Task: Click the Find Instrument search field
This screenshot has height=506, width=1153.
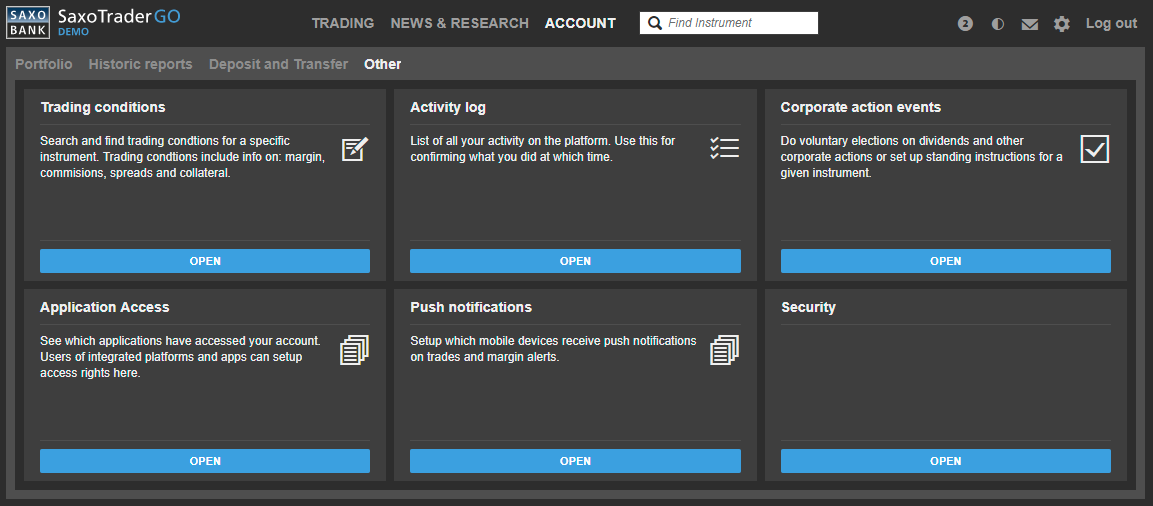Action: [x=738, y=23]
